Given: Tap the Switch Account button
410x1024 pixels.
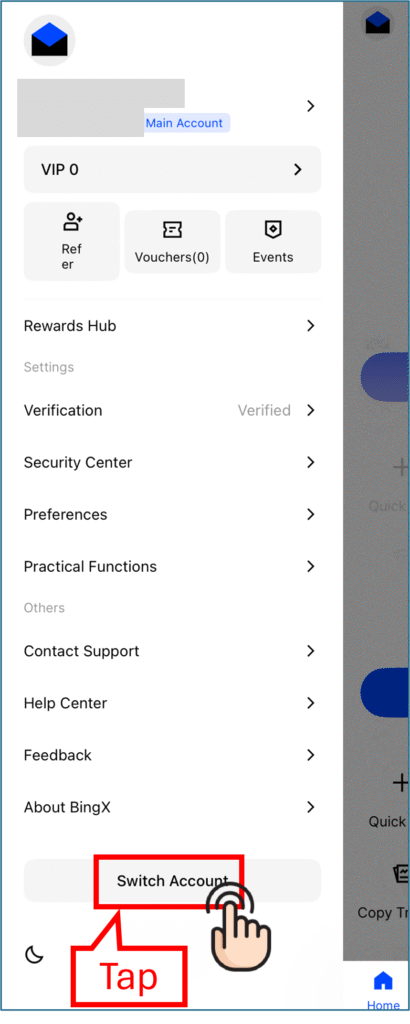Looking at the screenshot, I should coord(172,880).
